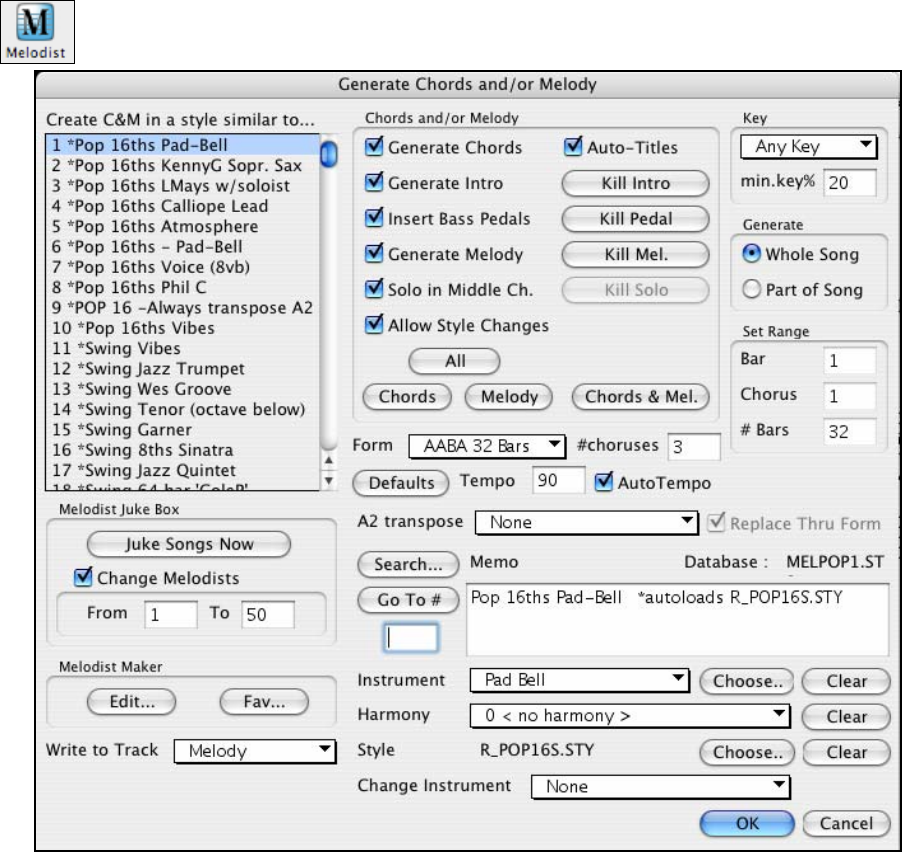The width and height of the screenshot is (902, 852).
Task: Click the Melody button
Action: 509,397
